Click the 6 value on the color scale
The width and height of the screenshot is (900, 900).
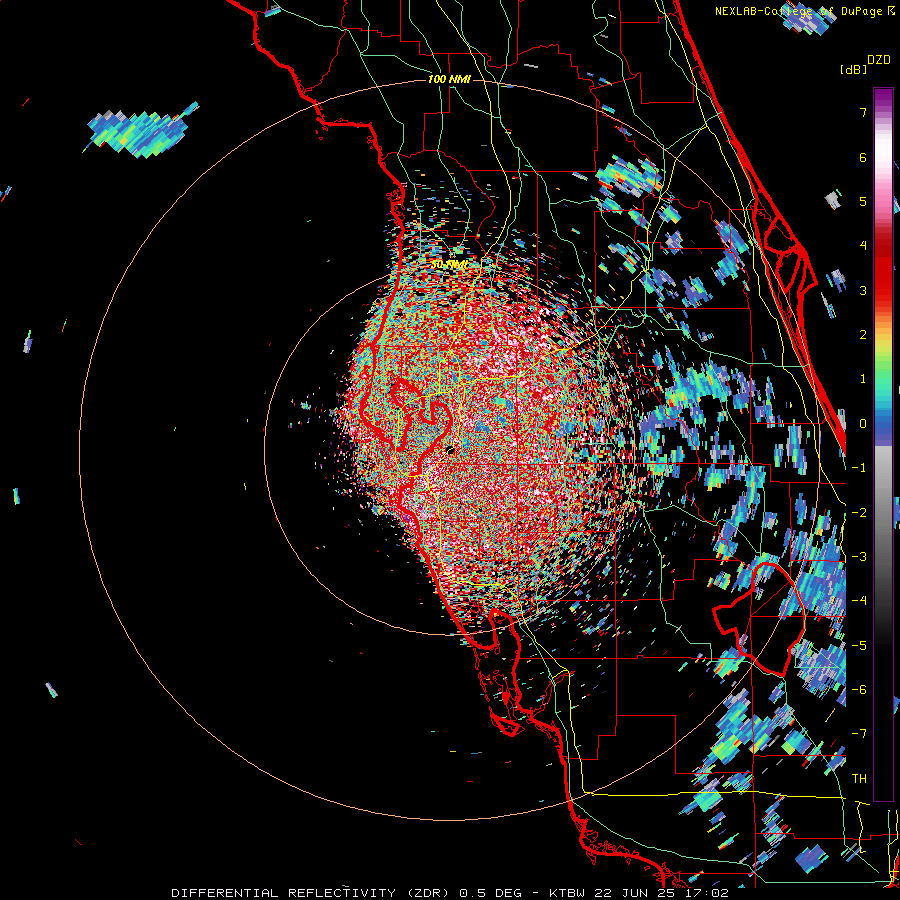pos(863,157)
